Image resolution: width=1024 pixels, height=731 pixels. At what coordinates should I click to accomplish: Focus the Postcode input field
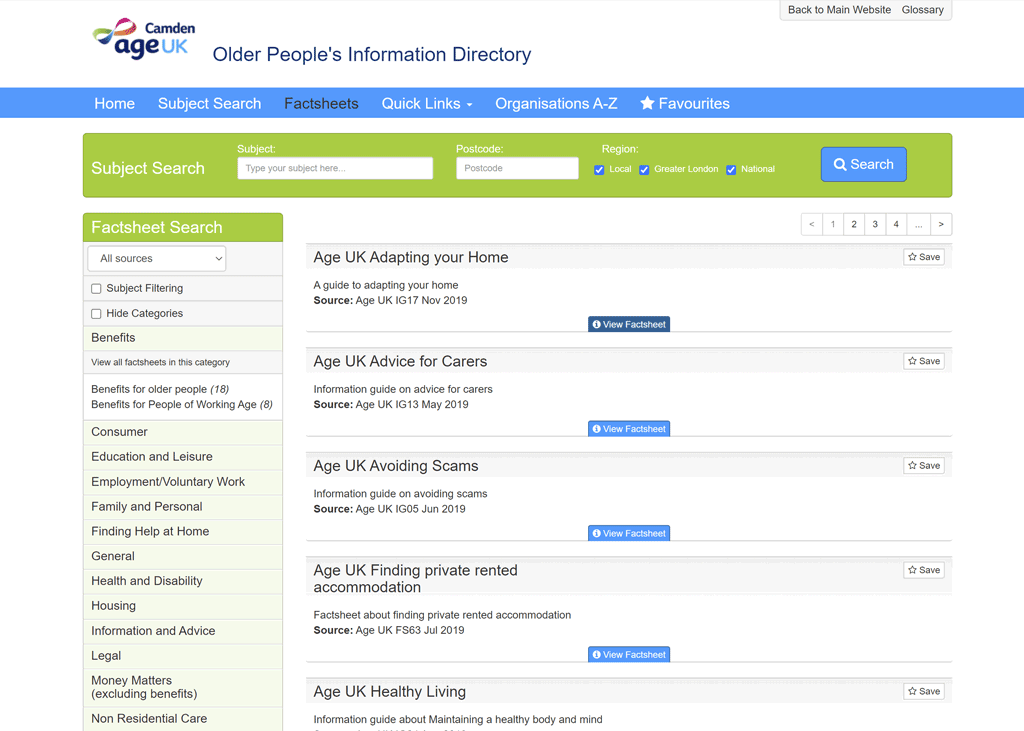[x=517, y=168]
